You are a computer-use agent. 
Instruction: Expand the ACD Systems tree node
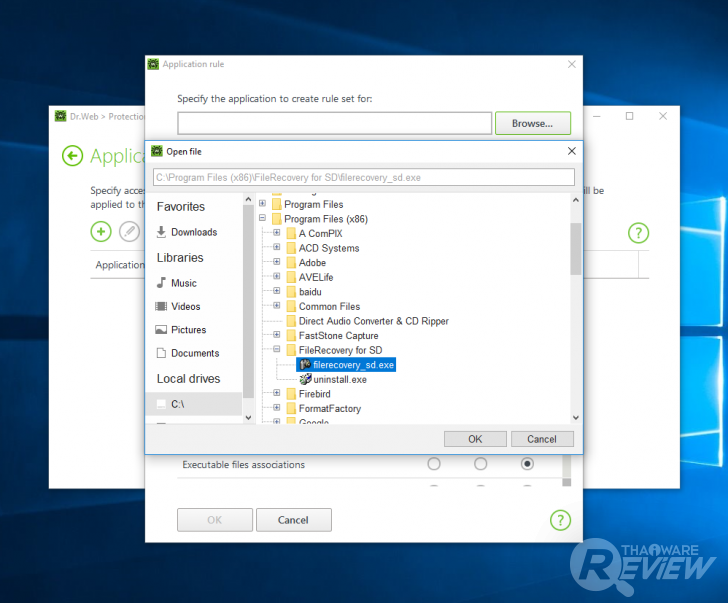click(x=277, y=247)
